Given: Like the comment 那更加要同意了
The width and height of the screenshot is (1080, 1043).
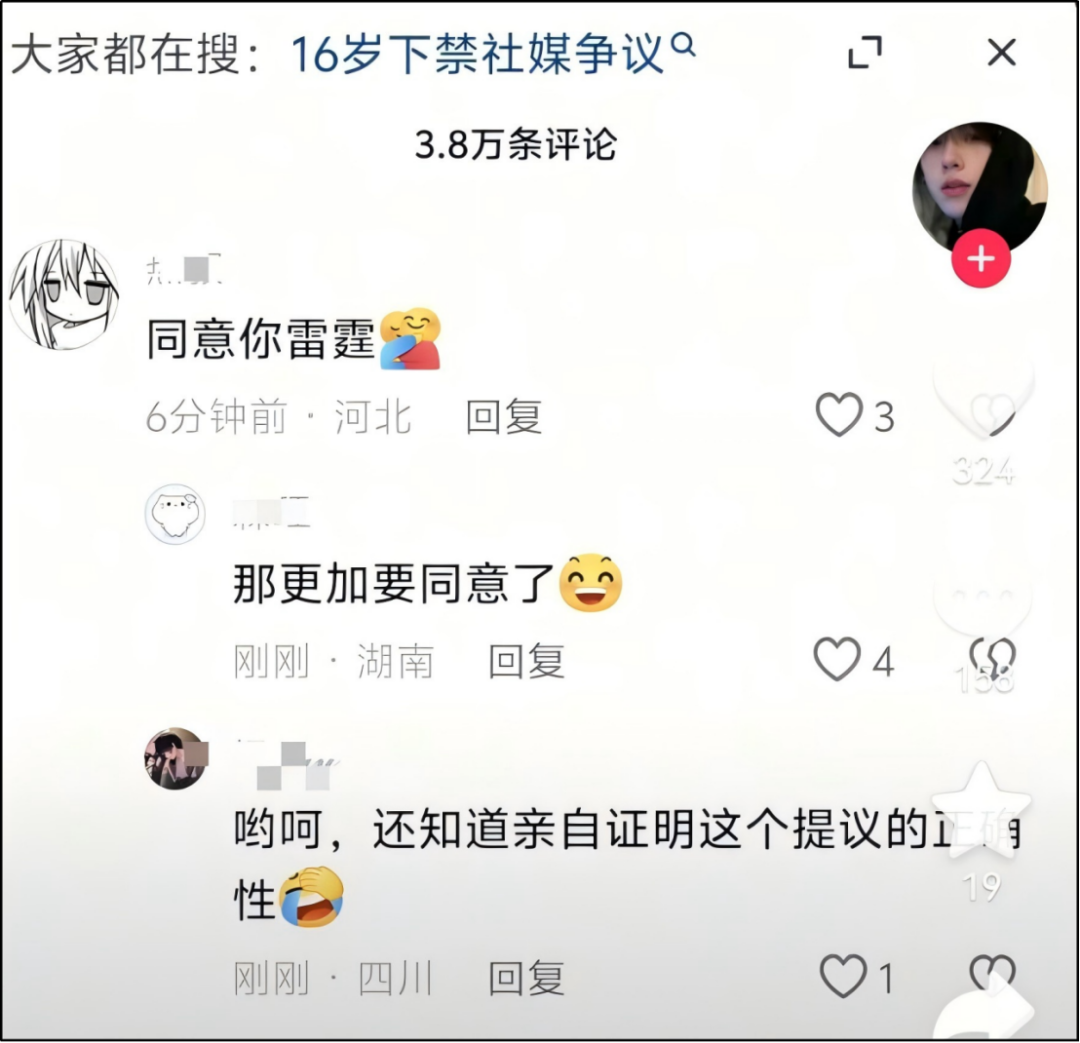Looking at the screenshot, I should click(x=837, y=659).
